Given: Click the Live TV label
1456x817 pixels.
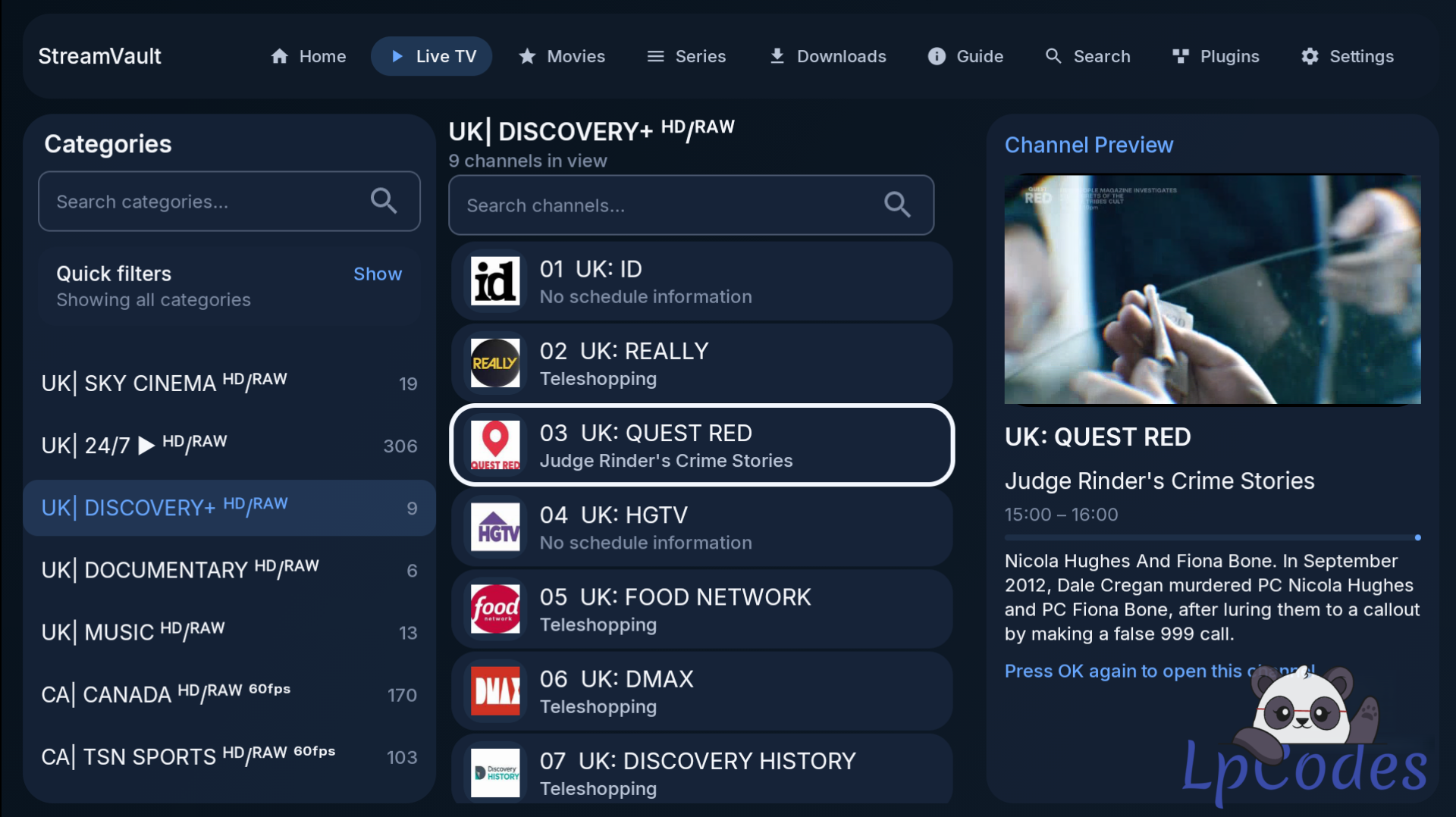Looking at the screenshot, I should point(446,56).
